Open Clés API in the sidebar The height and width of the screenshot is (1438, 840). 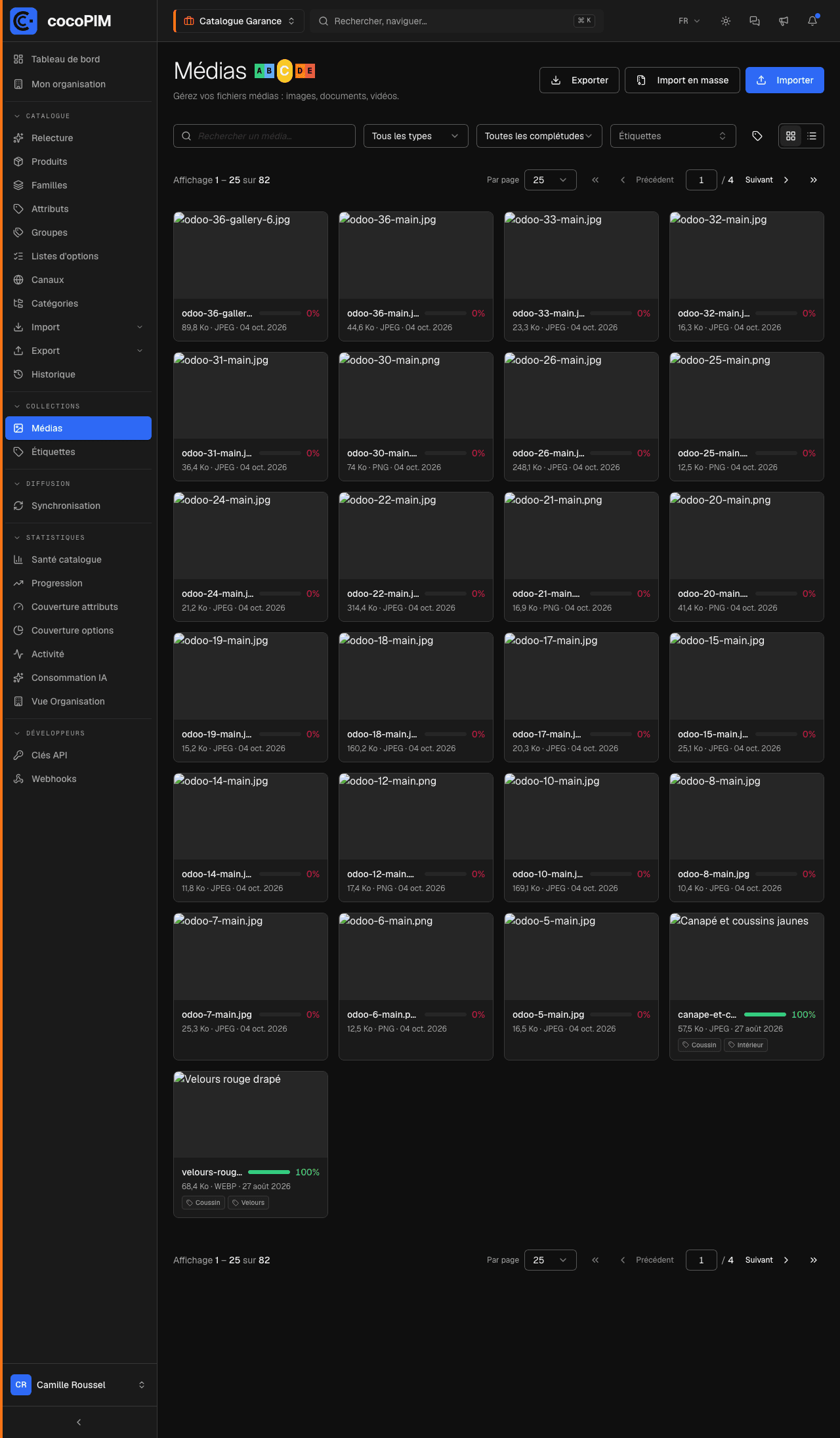pyautogui.click(x=78, y=755)
